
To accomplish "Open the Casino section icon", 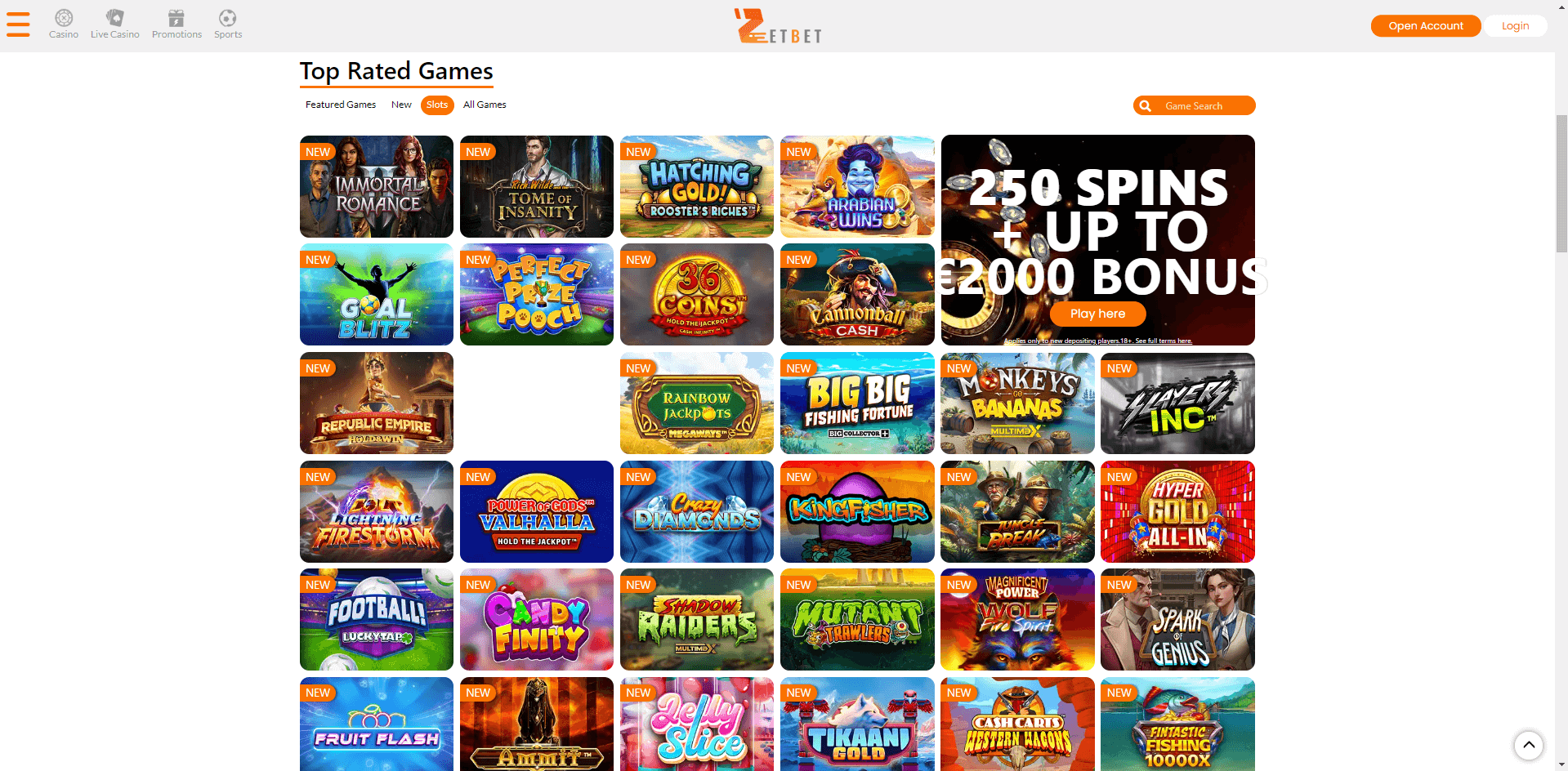I will (64, 17).
